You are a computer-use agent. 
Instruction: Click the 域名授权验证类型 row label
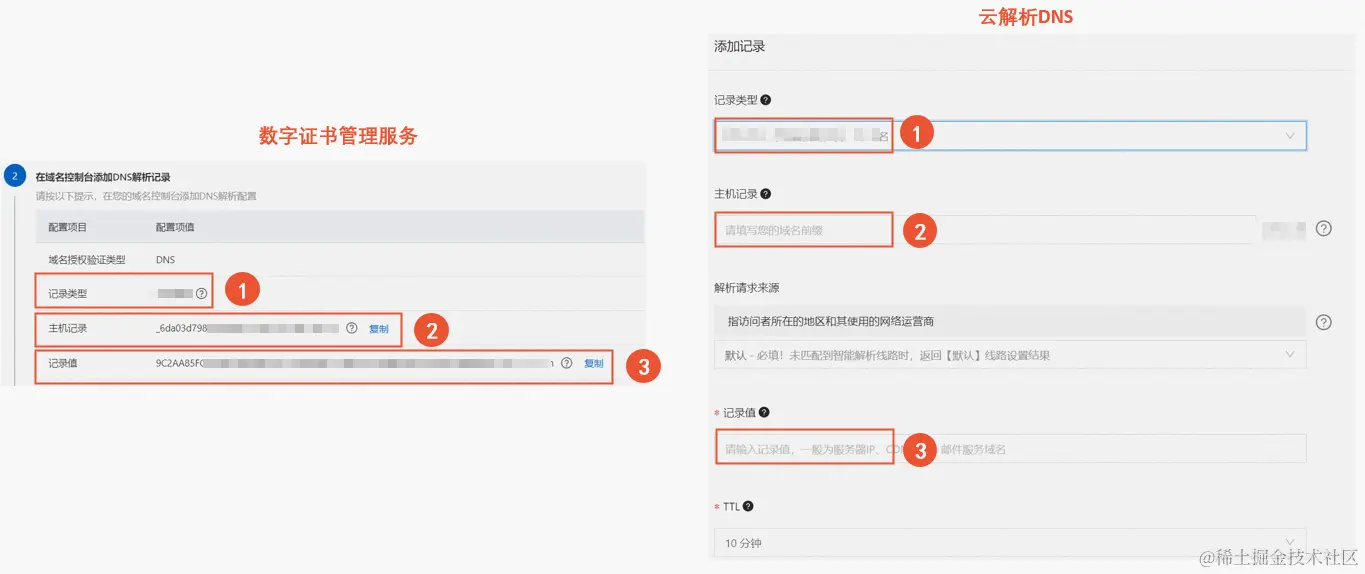pyautogui.click(x=87, y=260)
